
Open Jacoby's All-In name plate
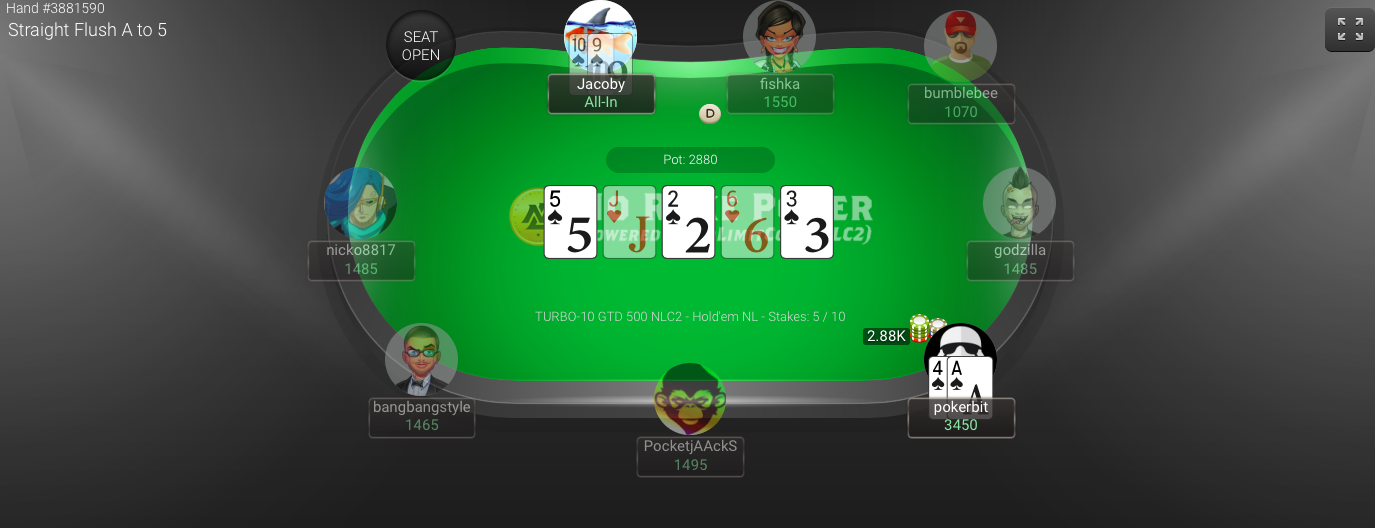point(601,94)
